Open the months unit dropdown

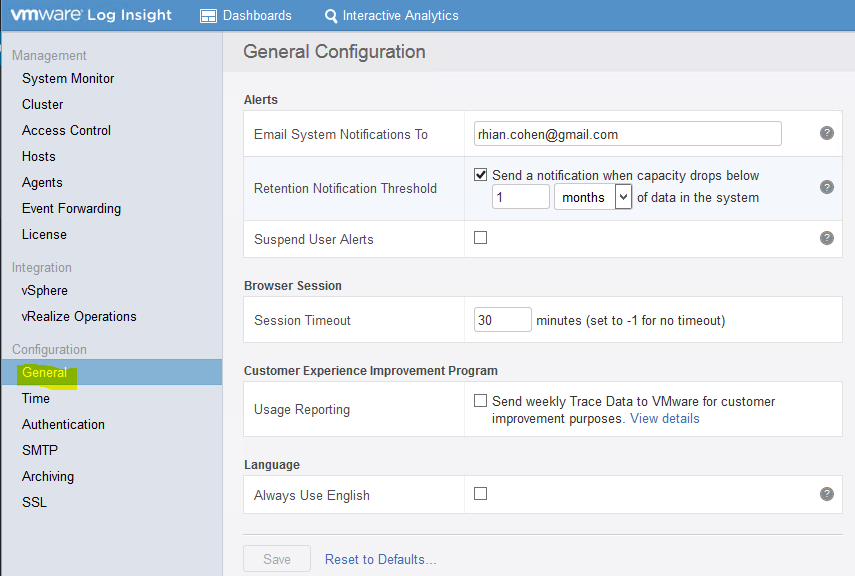click(593, 197)
